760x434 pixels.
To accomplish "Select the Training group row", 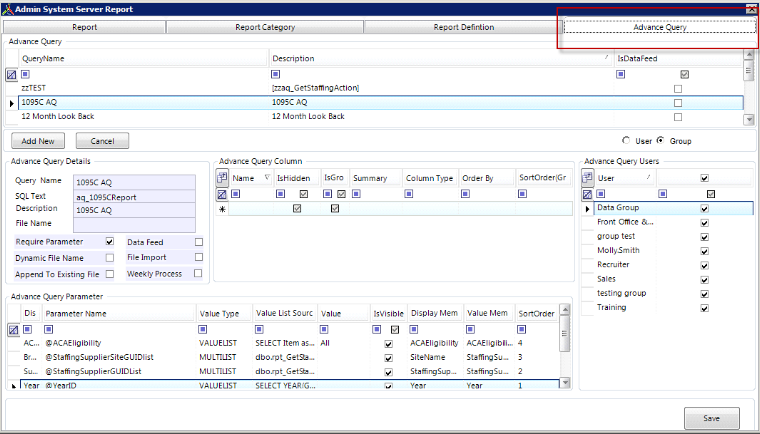I will pyautogui.click(x=667, y=307).
